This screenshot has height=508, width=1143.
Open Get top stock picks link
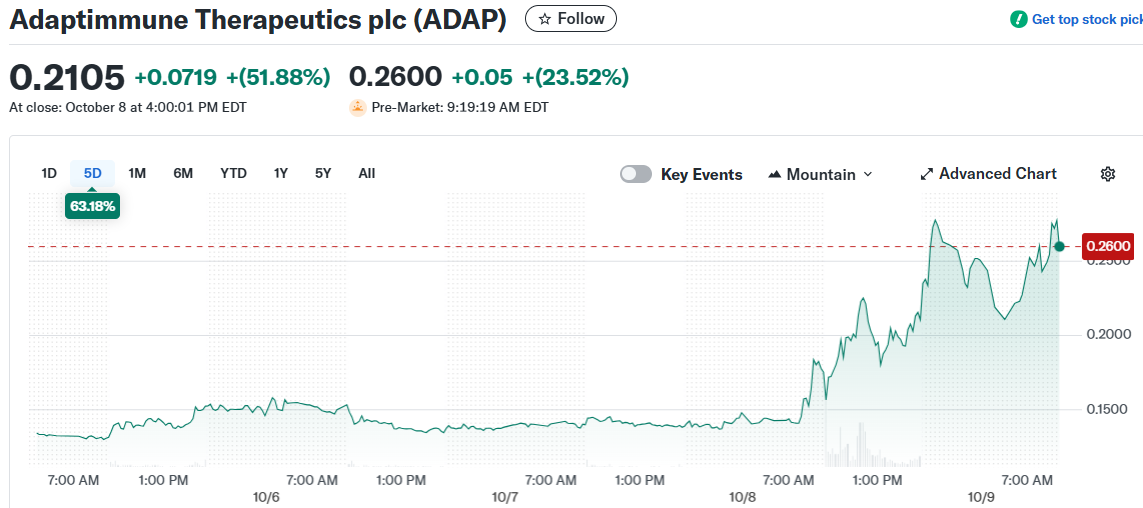(1086, 19)
